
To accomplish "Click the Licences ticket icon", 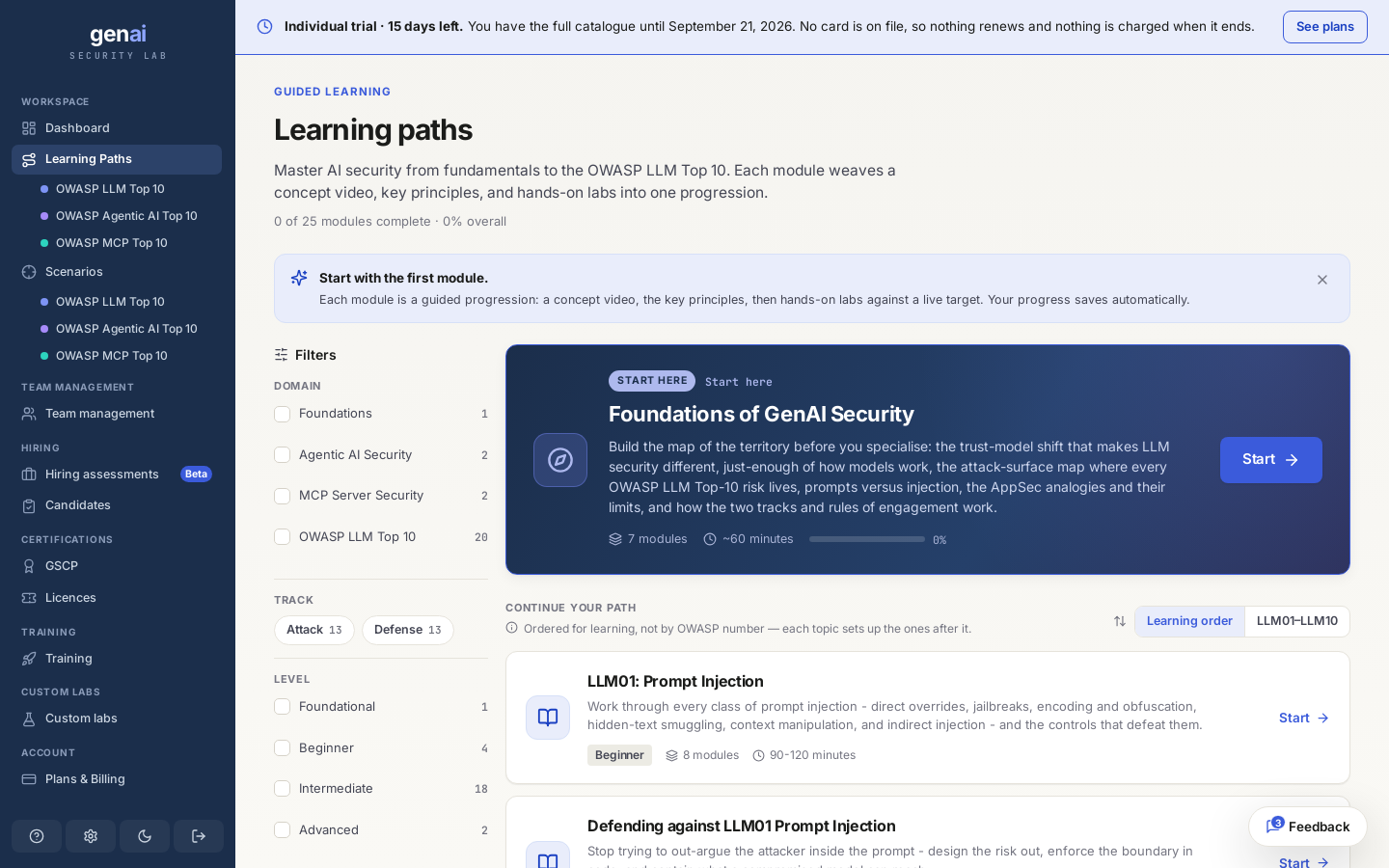I will tap(29, 598).
